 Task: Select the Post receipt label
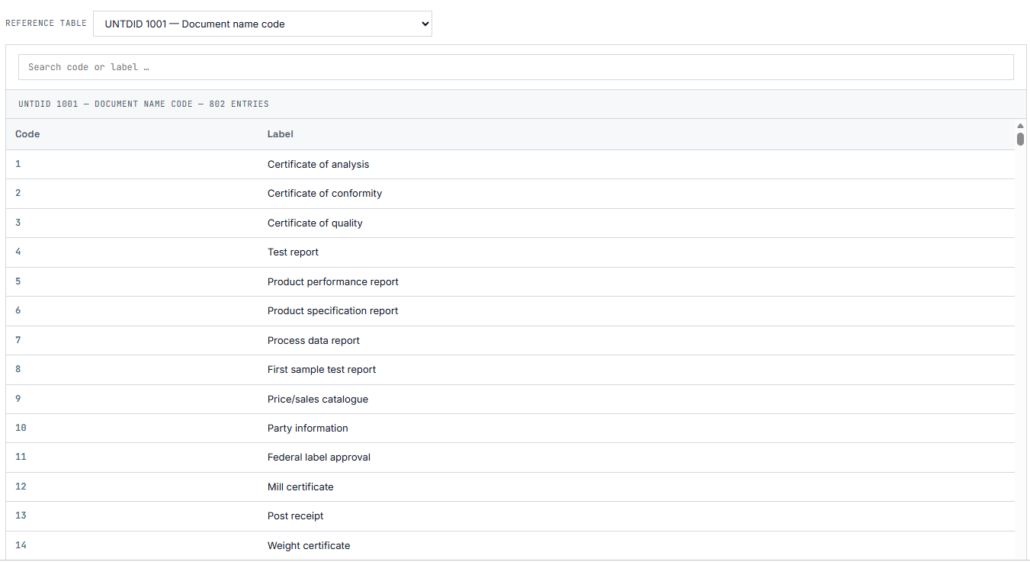point(295,516)
